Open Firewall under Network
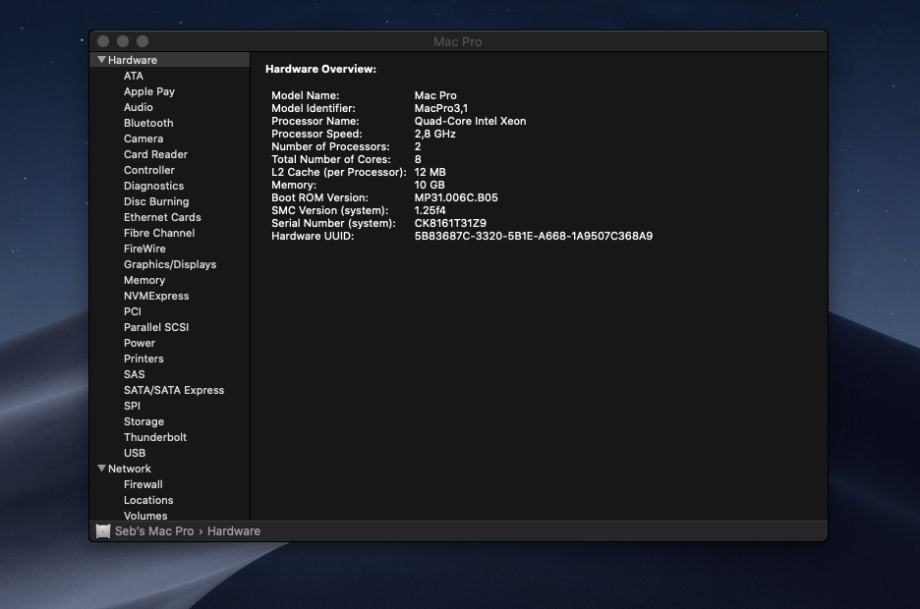 point(143,485)
